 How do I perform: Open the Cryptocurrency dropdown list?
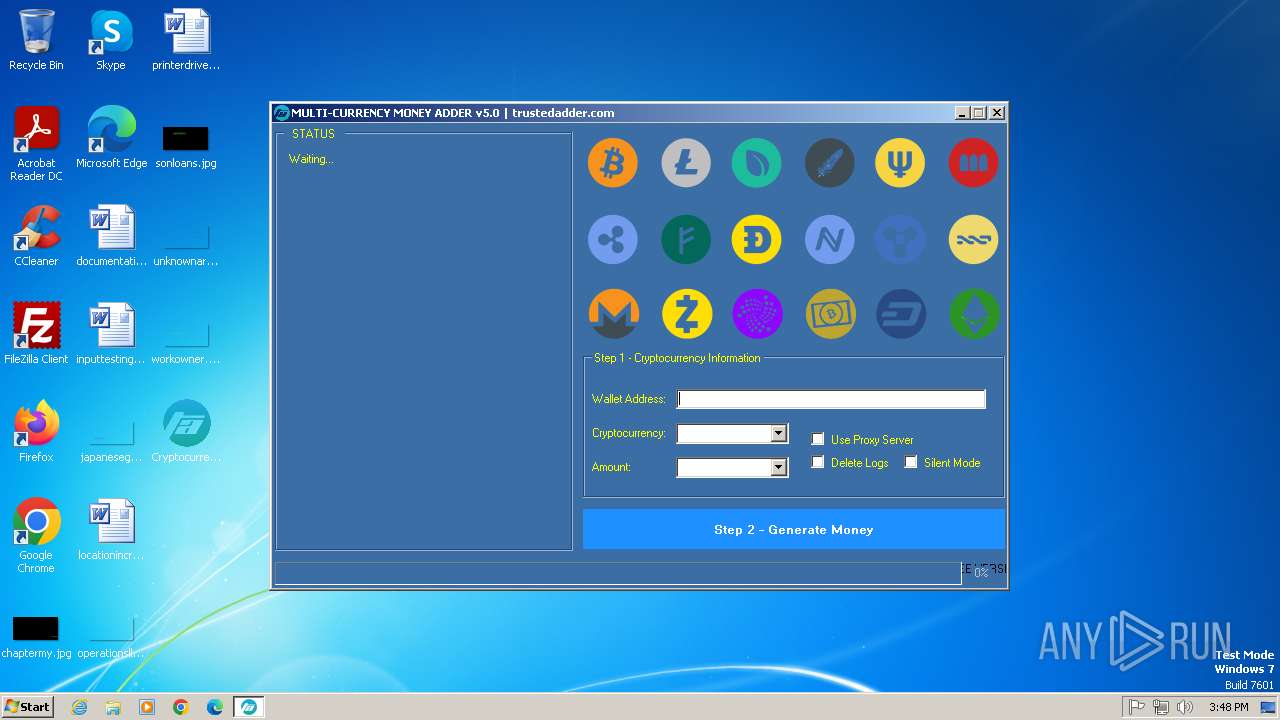click(x=779, y=434)
